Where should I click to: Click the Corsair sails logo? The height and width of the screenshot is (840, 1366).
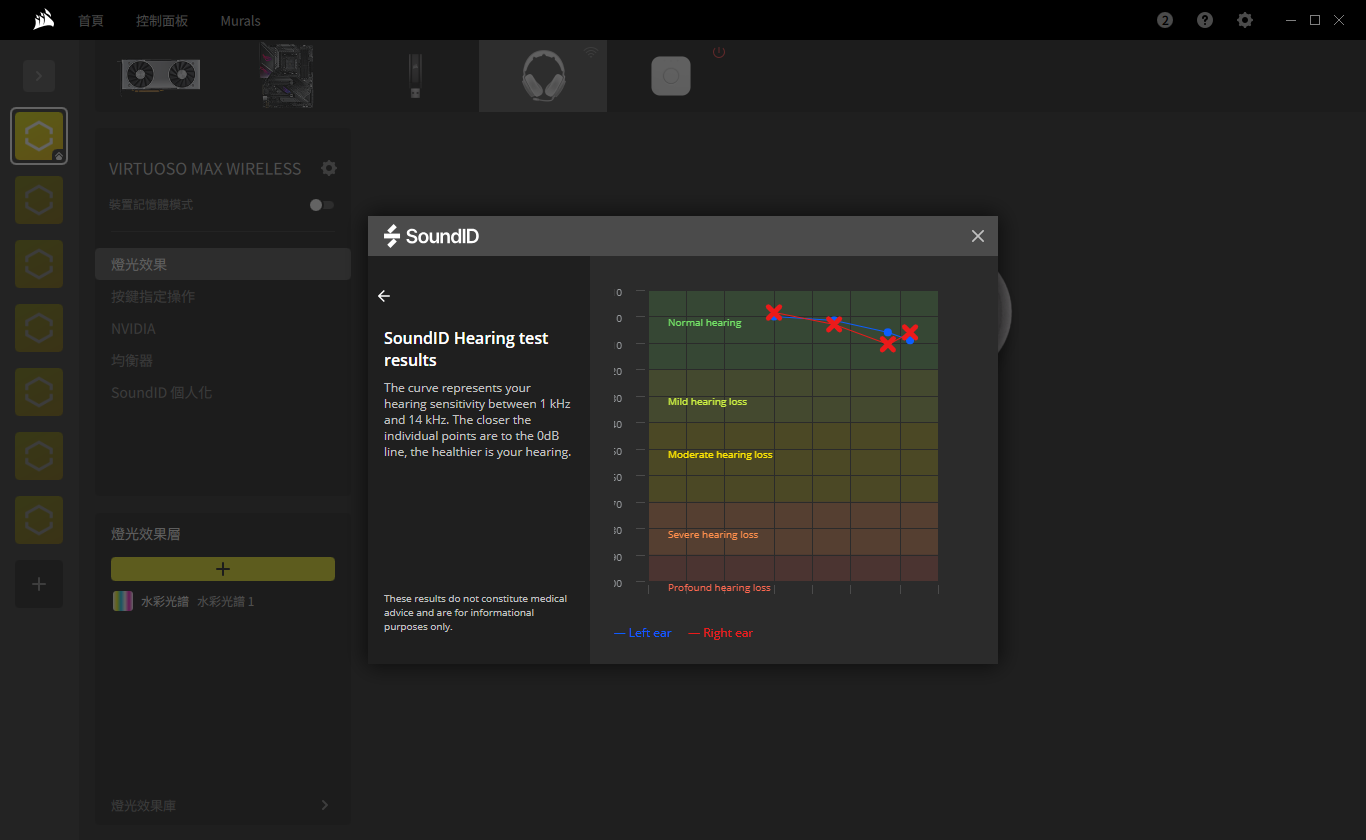click(43, 20)
